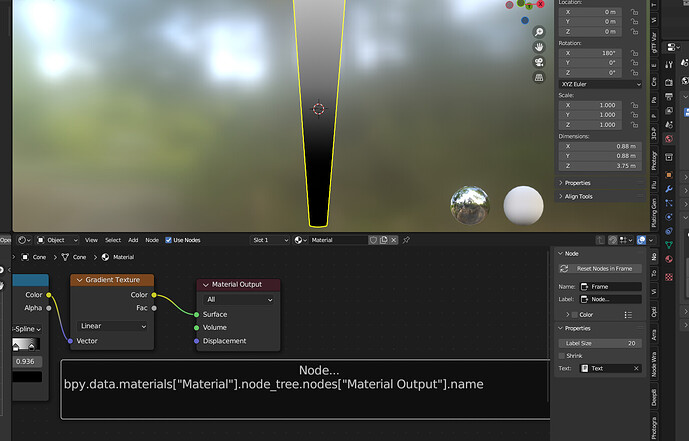Open the Particles properties icon
The width and height of the screenshot is (689, 441).
pos(669,203)
